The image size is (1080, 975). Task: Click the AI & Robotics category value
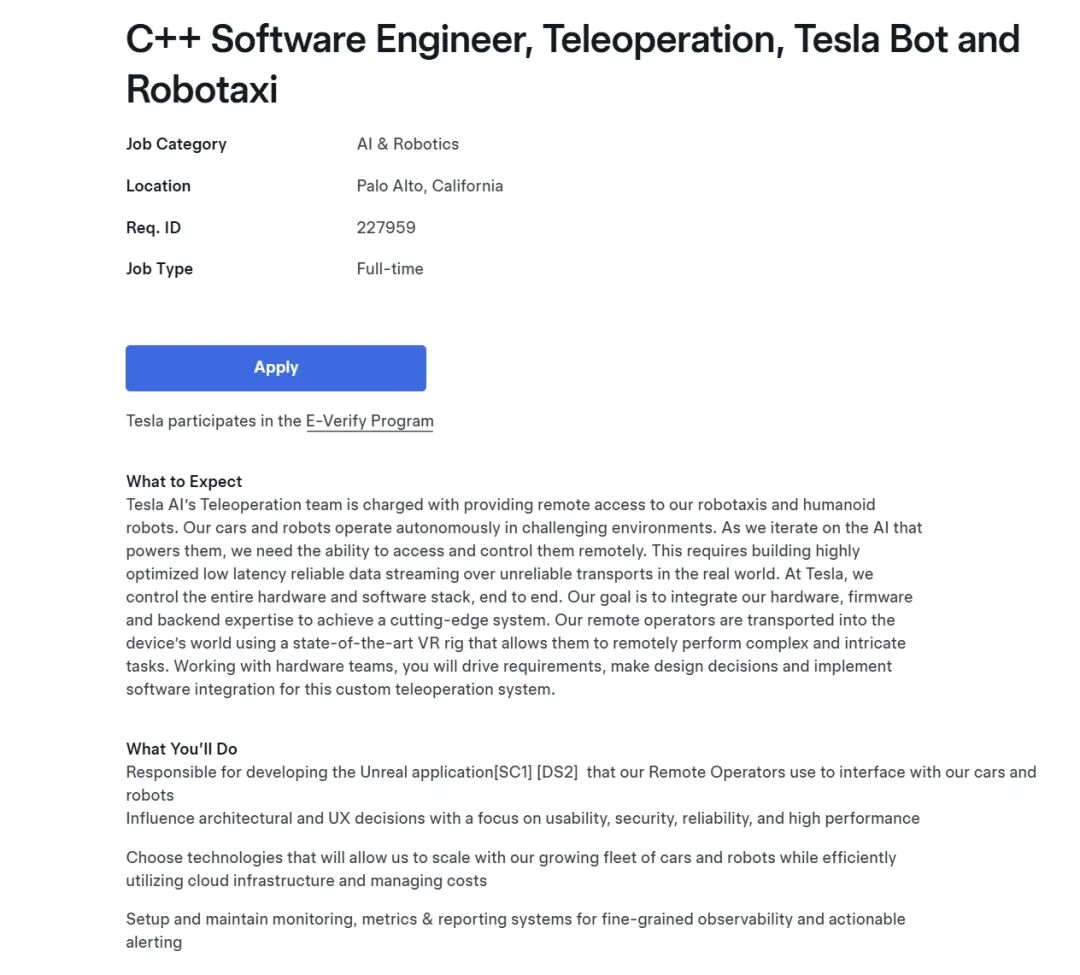(408, 144)
